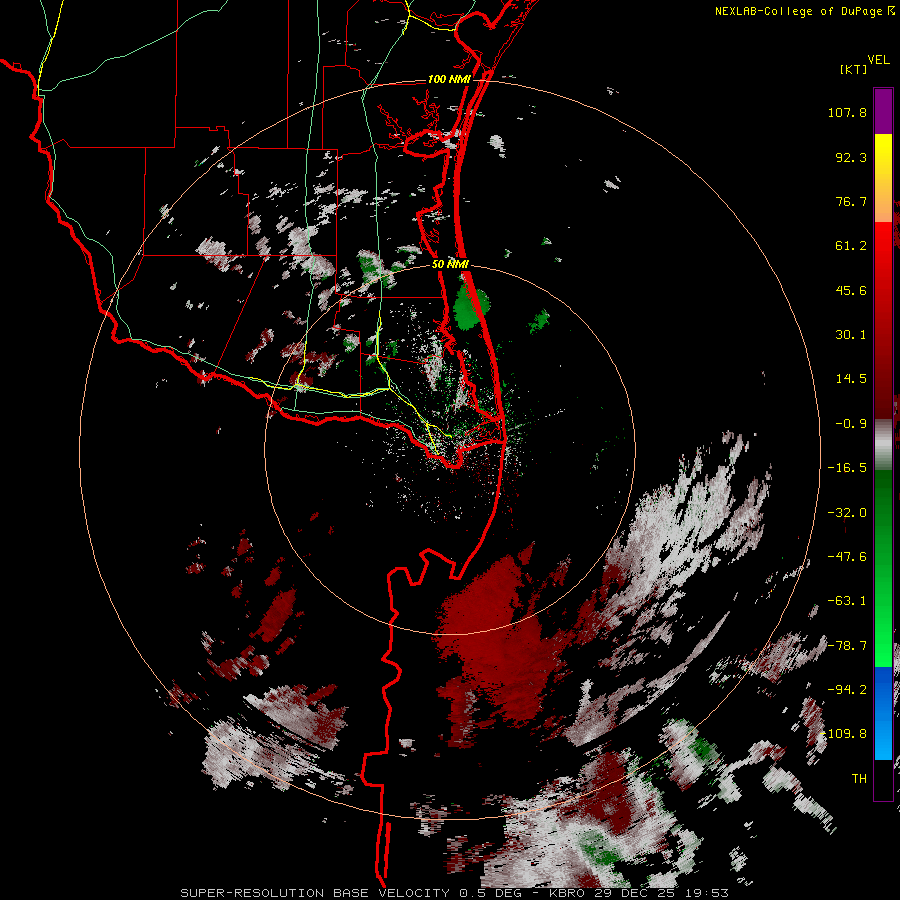Click the Super-Resolution Base Velocity caption text
The image size is (900, 900).
(454, 893)
